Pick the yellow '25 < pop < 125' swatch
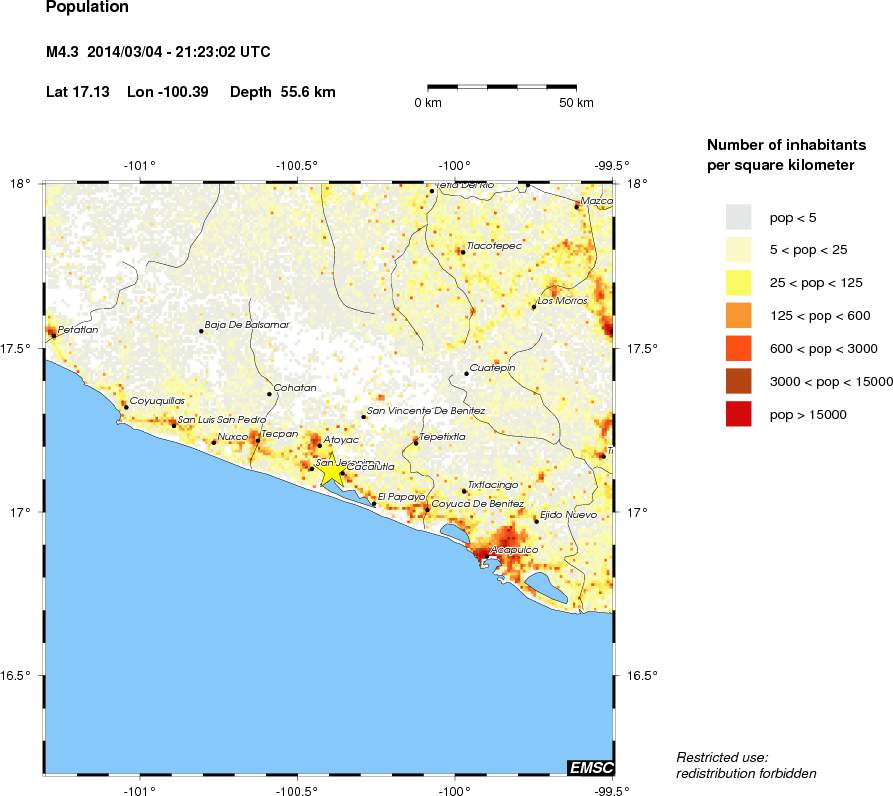The width and height of the screenshot is (893, 796). tap(738, 283)
